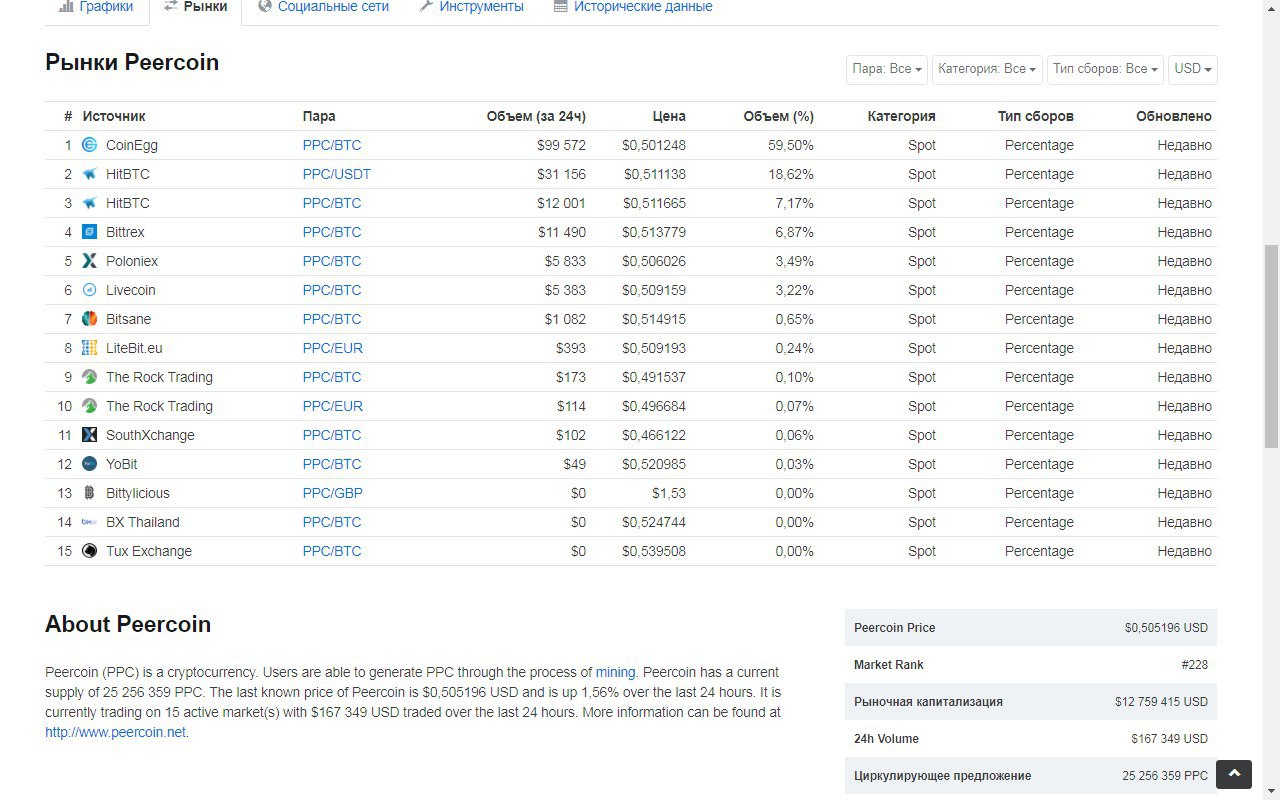Image resolution: width=1280 pixels, height=800 pixels.
Task: Open the Пара: Все filter dropdown
Action: 886,69
